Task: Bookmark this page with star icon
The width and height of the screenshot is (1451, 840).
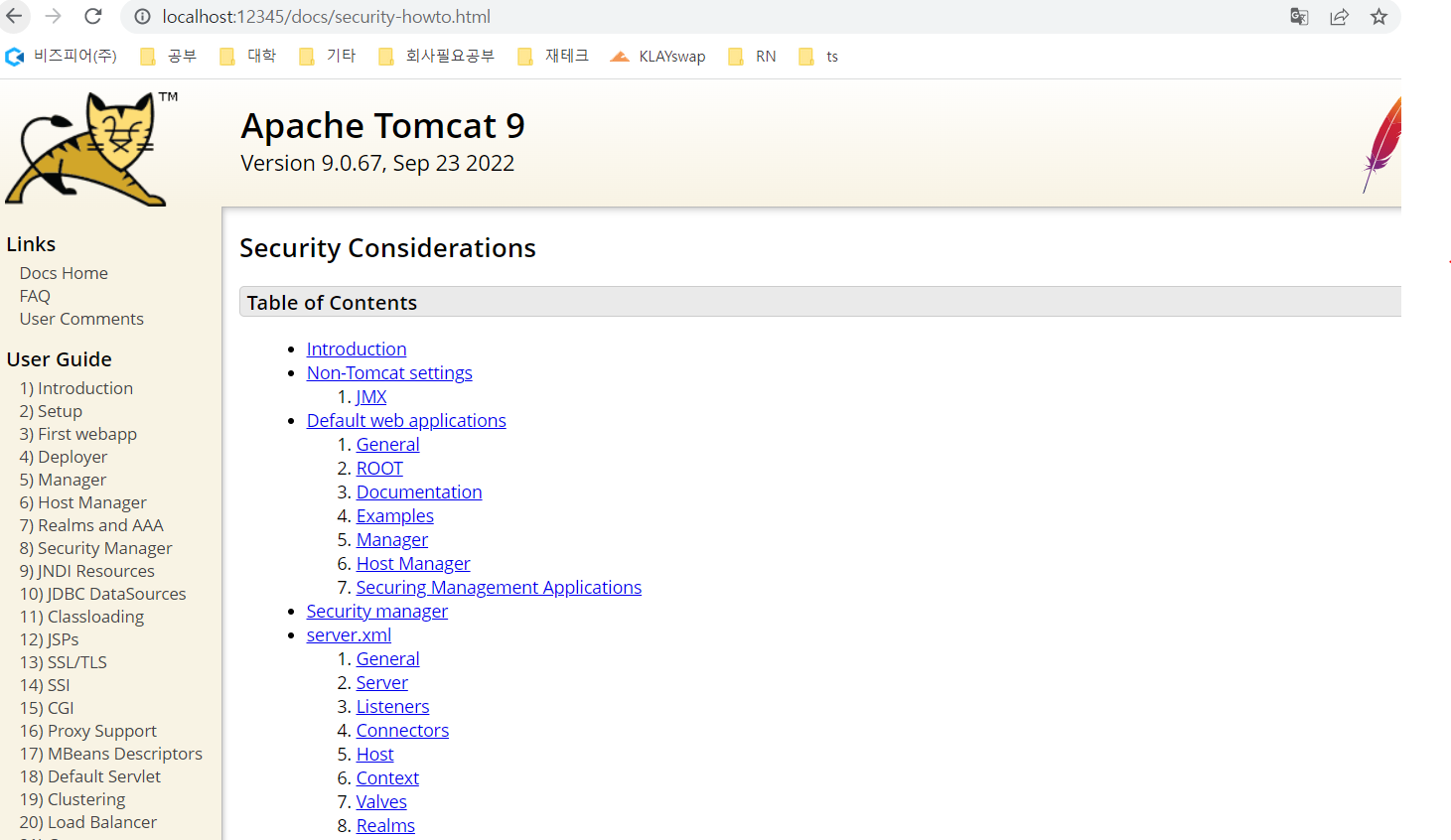Action: point(1378,17)
